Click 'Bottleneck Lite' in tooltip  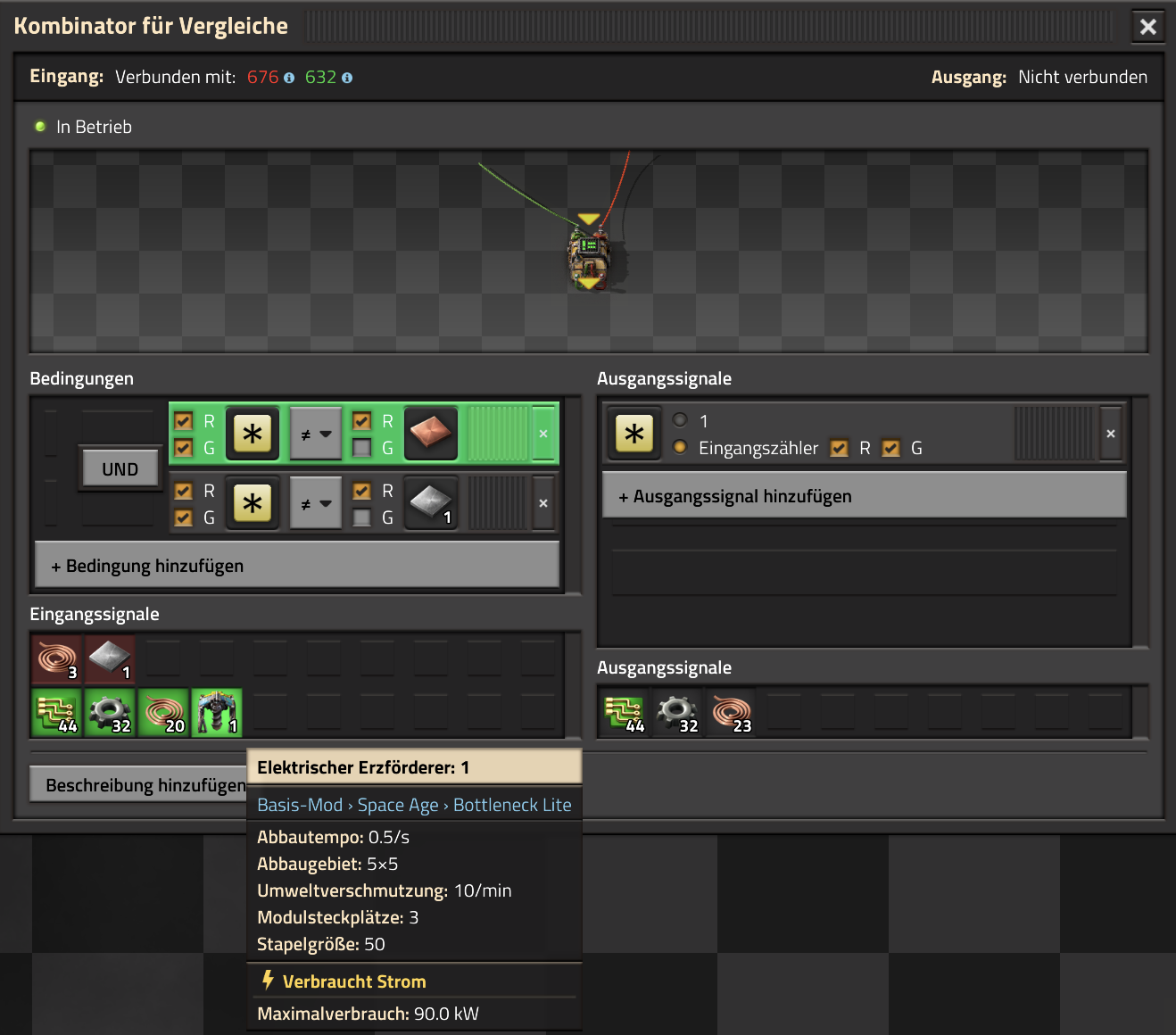tap(512, 805)
